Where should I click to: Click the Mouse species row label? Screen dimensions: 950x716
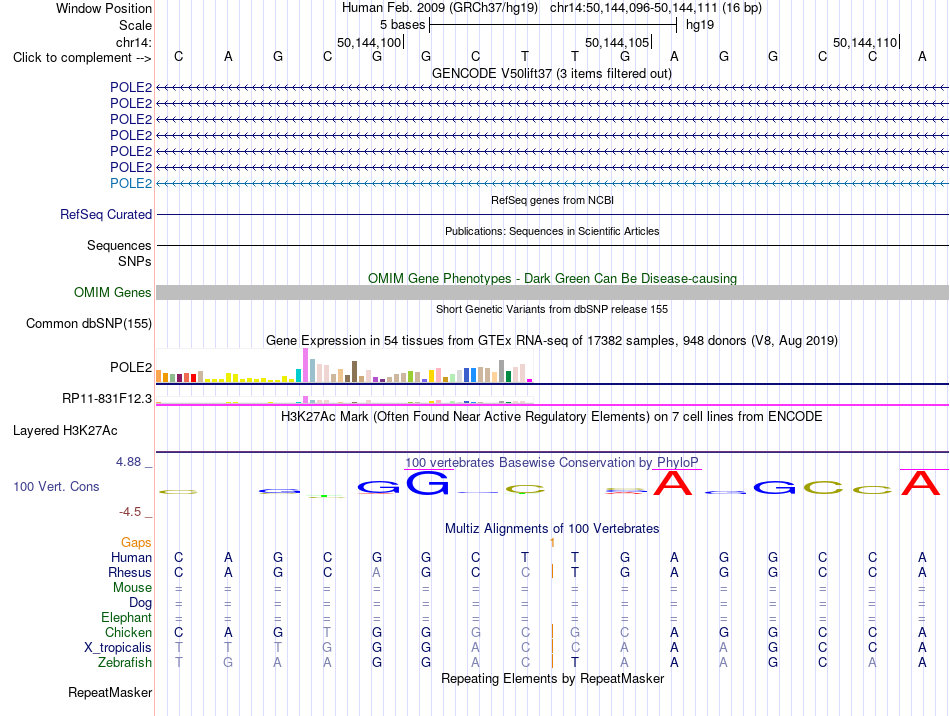[x=132, y=588]
